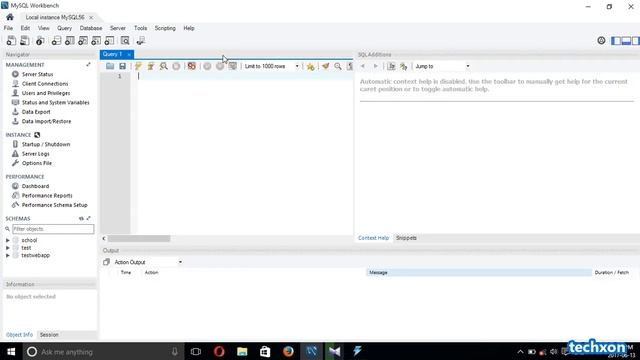The image size is (640, 360).
Task: Open File Explorer from the taskbar
Action: point(242,351)
